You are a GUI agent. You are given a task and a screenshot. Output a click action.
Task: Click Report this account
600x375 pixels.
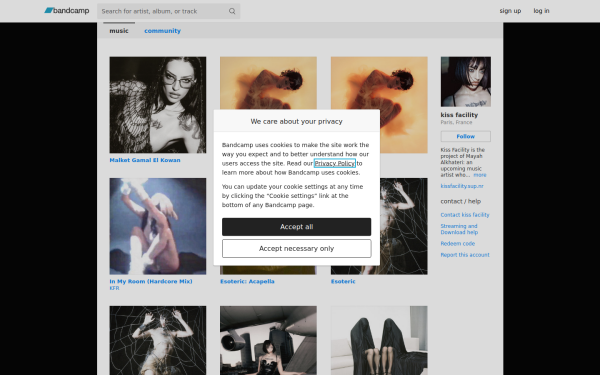click(x=465, y=254)
